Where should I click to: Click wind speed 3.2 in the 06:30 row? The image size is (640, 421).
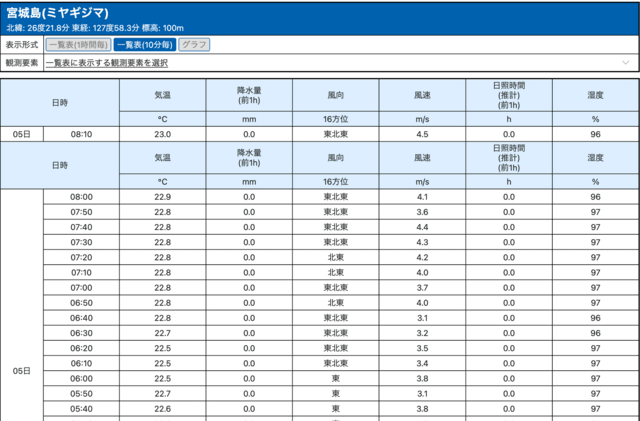(x=422, y=333)
